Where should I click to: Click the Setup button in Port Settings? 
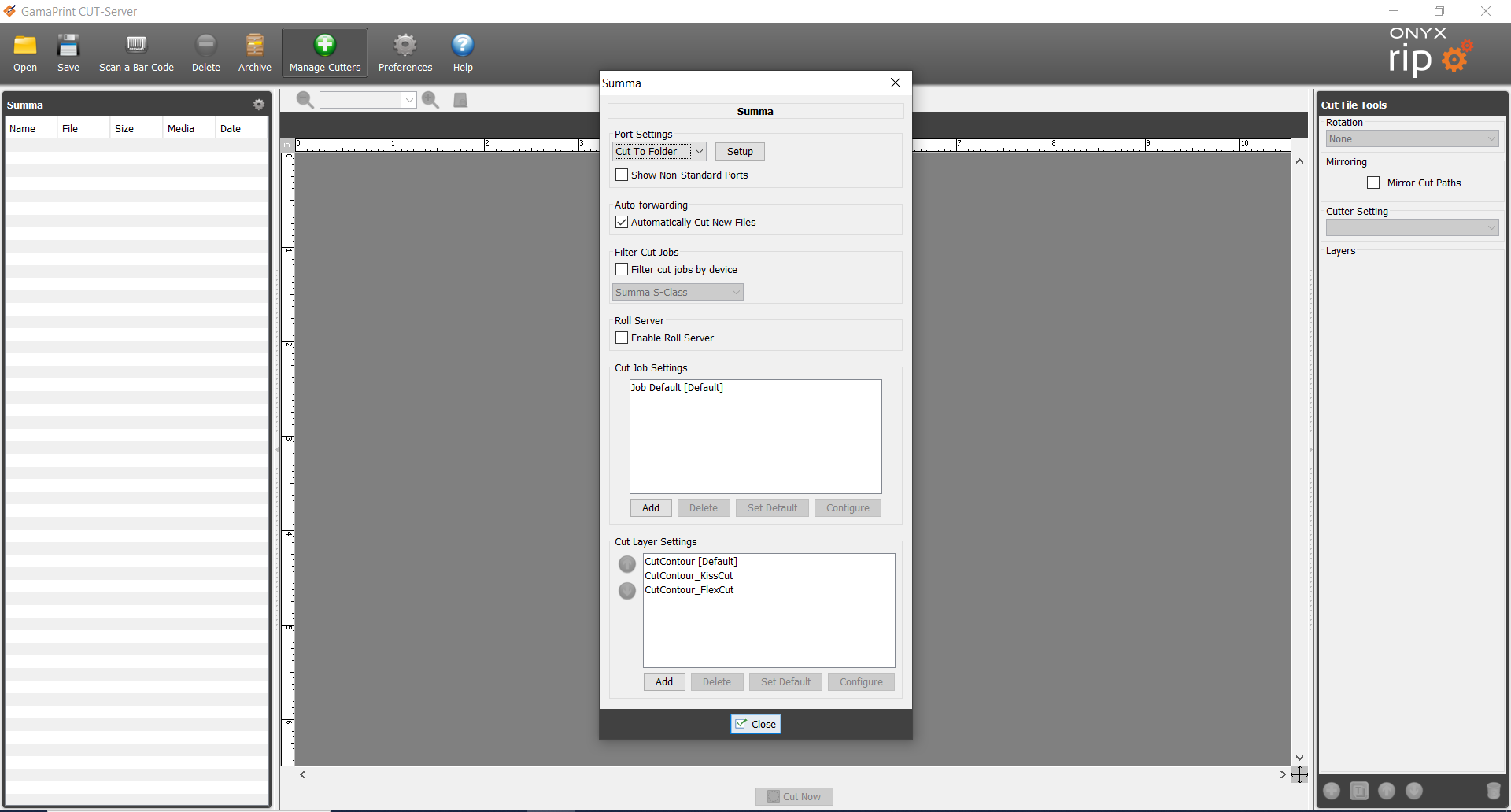[x=740, y=151]
